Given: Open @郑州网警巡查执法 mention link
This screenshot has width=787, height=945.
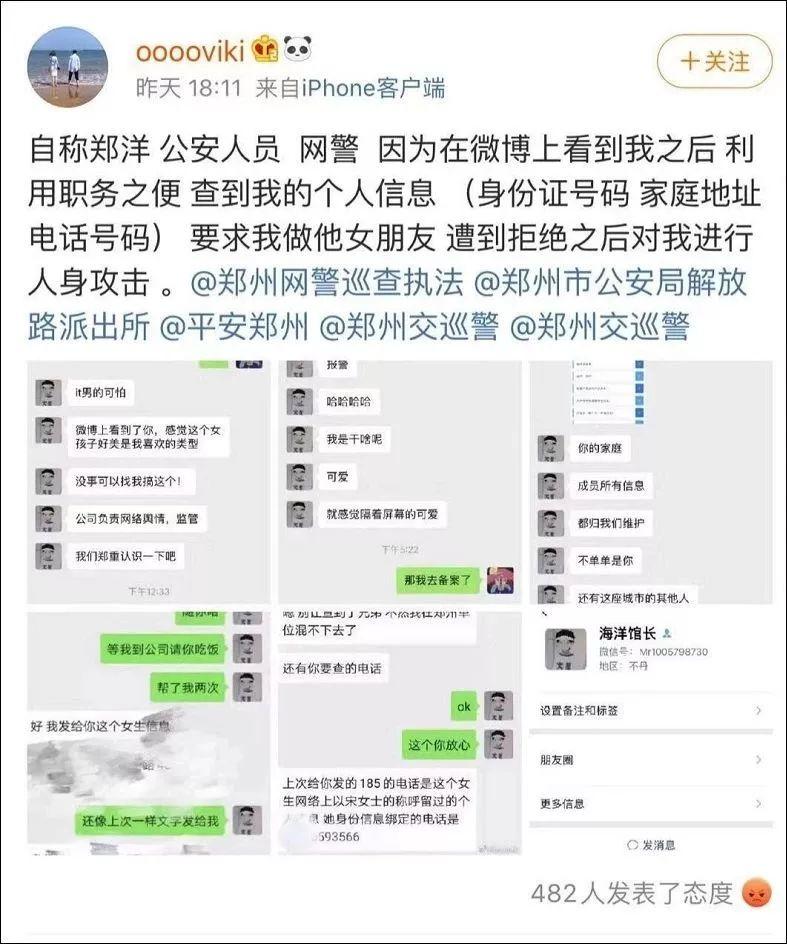Looking at the screenshot, I should coord(327,282).
